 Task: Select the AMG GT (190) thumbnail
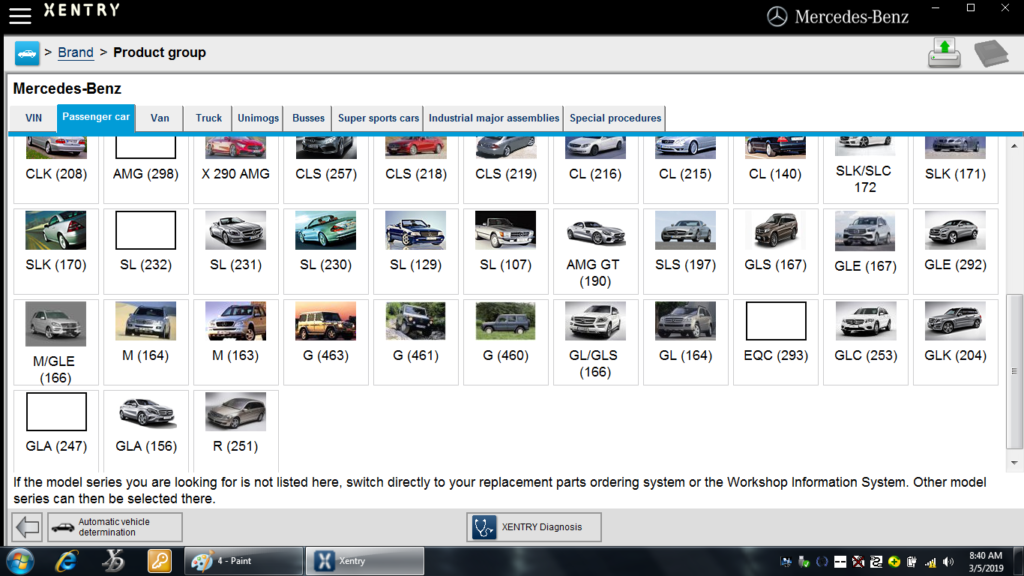596,230
